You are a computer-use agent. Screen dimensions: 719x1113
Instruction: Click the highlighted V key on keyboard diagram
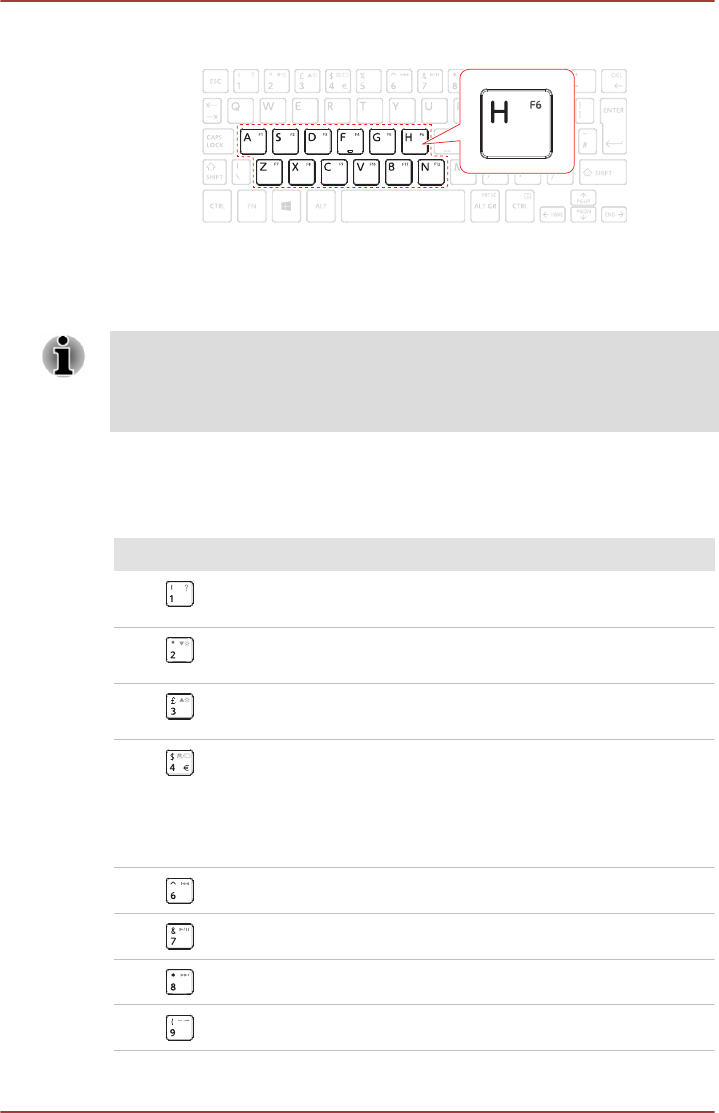click(365, 172)
